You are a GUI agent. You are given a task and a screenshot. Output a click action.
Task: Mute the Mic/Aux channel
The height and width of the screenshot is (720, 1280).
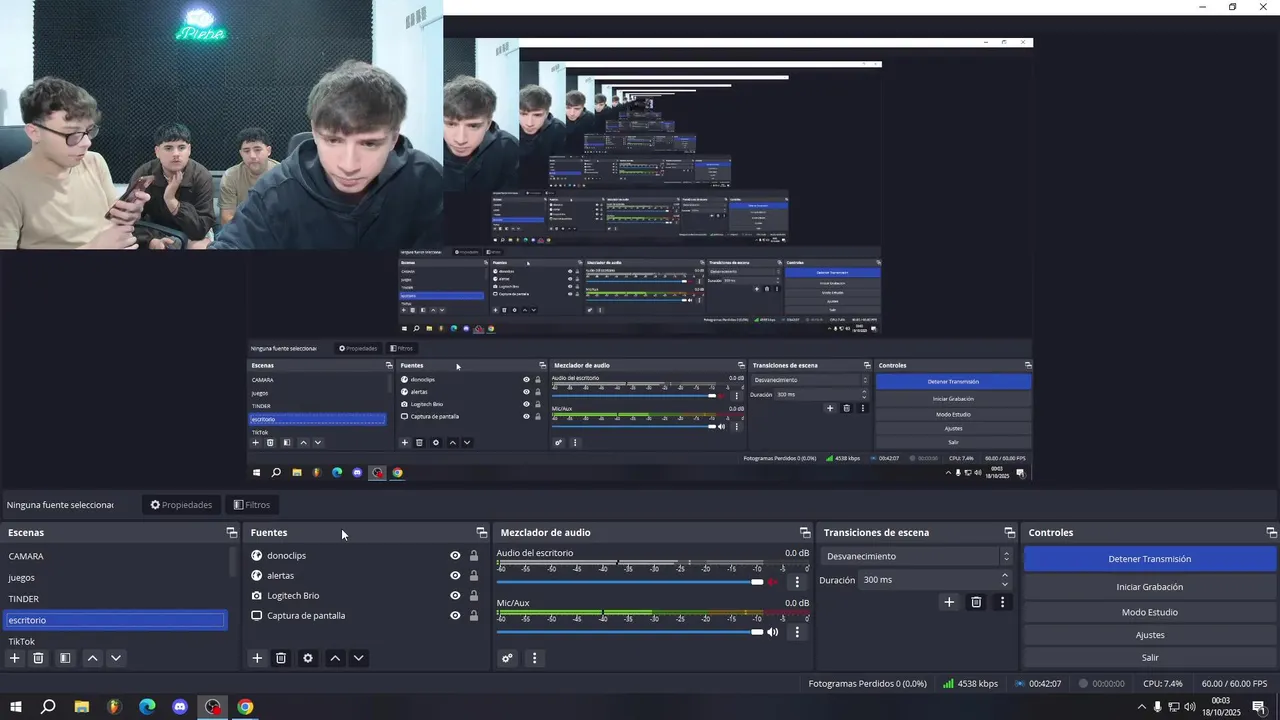point(772,632)
